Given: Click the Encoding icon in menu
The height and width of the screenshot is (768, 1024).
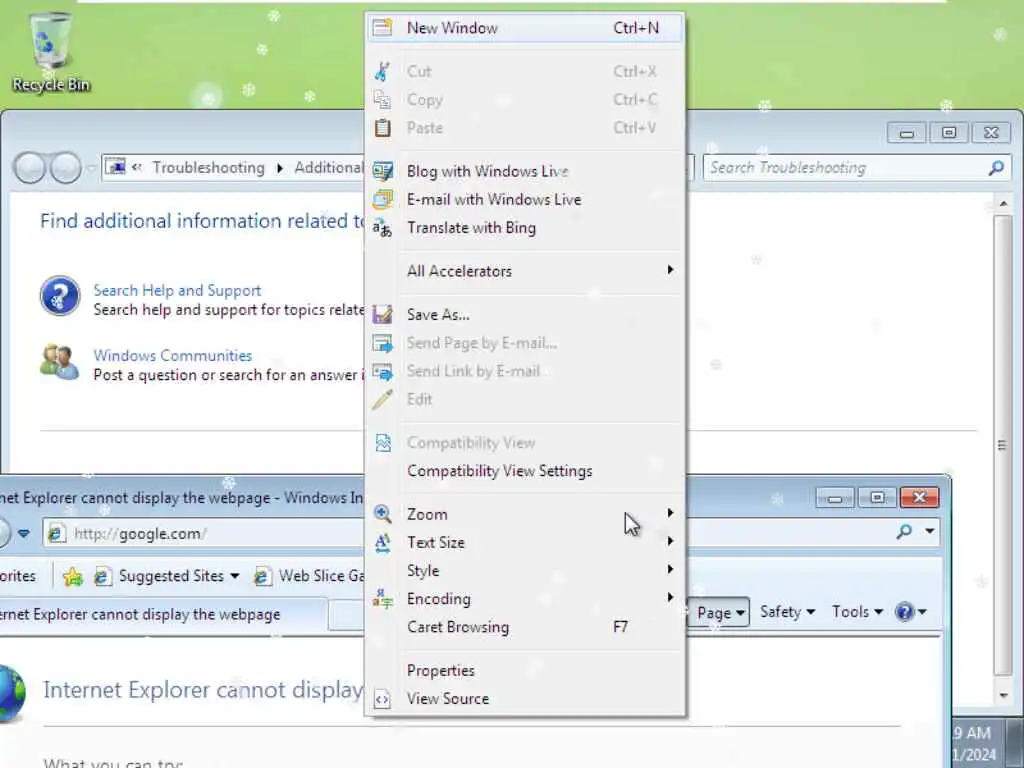Looking at the screenshot, I should (x=382, y=598).
